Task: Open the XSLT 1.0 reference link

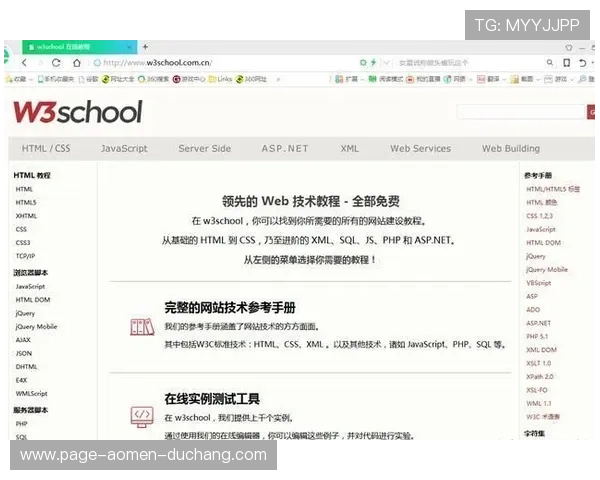Action: [x=539, y=363]
